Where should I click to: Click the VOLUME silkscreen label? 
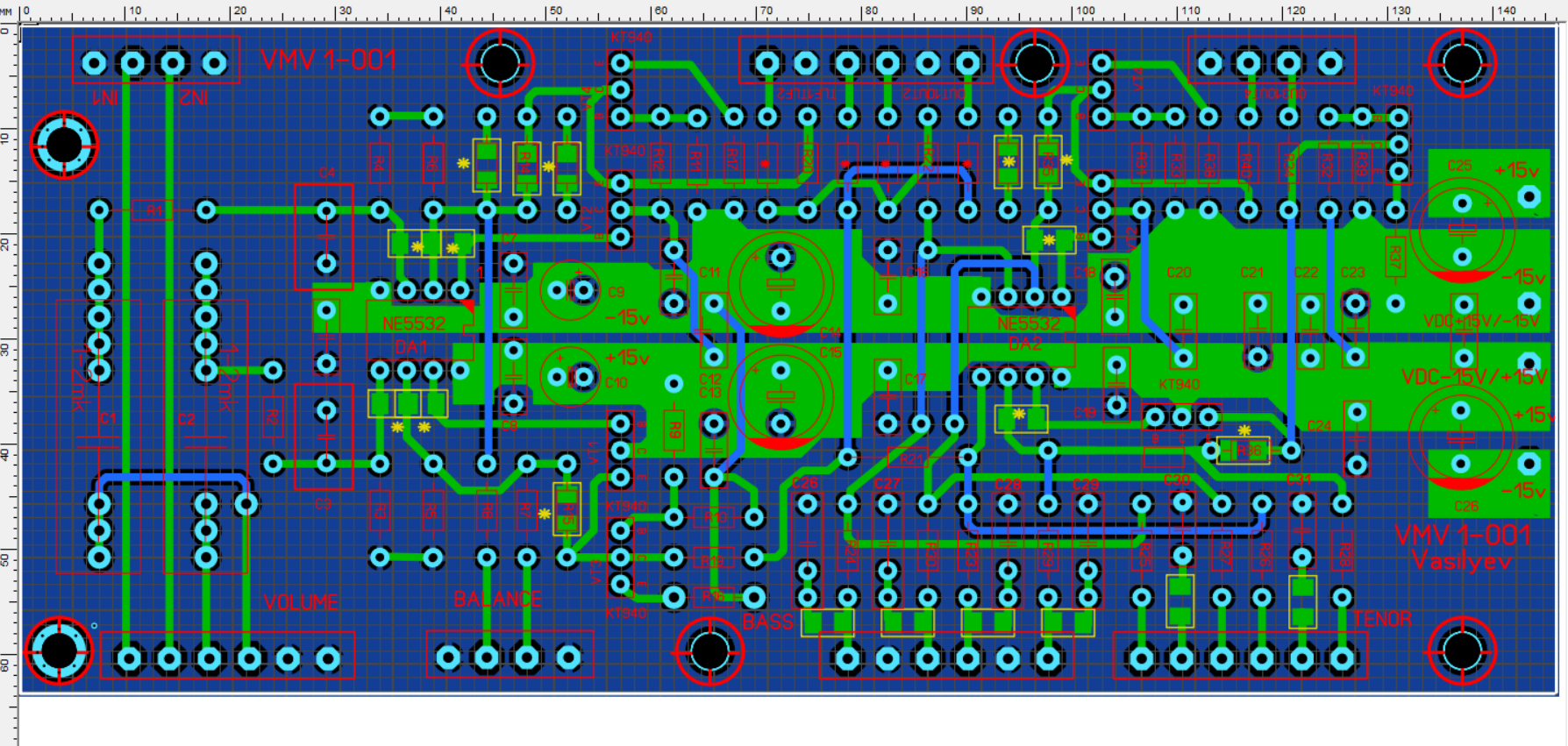(x=301, y=602)
